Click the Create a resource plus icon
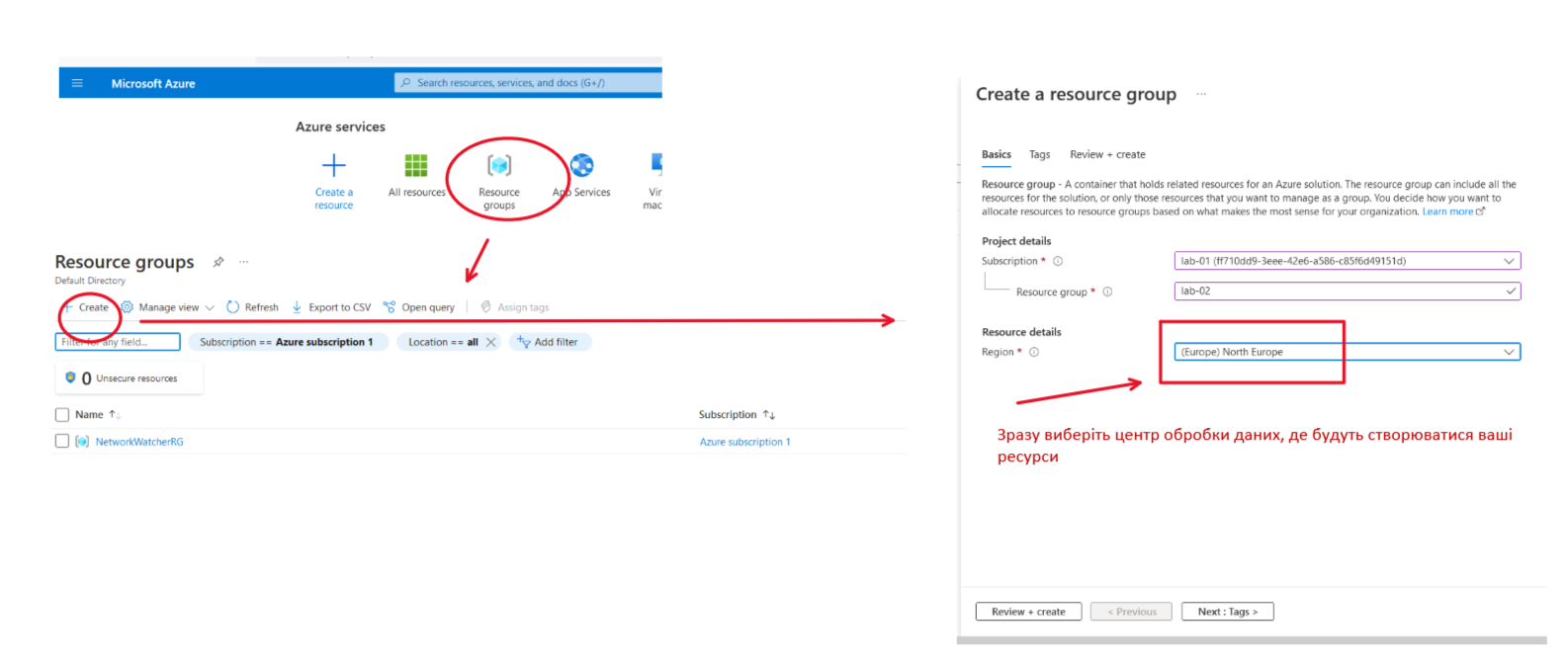Image resolution: width=1568 pixels, height=666 pixels. 334,166
